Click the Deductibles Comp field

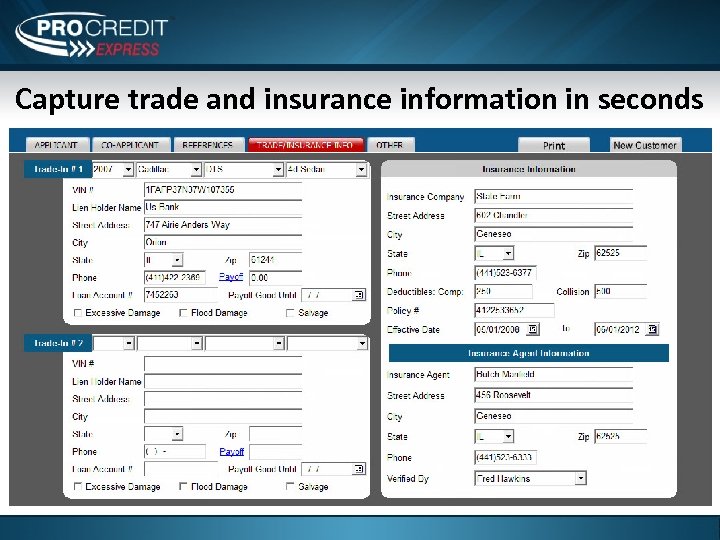pyautogui.click(x=503, y=291)
